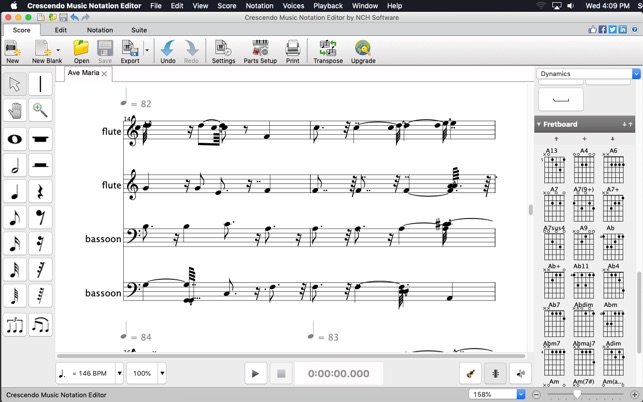Switch to the Notation ribbon tab

[x=100, y=30]
